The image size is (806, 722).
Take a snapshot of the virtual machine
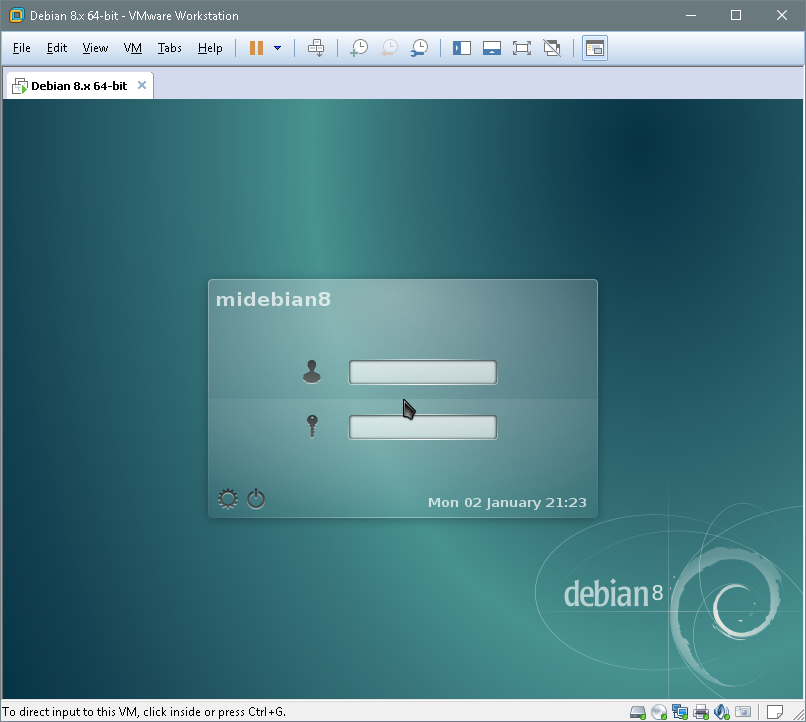coord(358,47)
